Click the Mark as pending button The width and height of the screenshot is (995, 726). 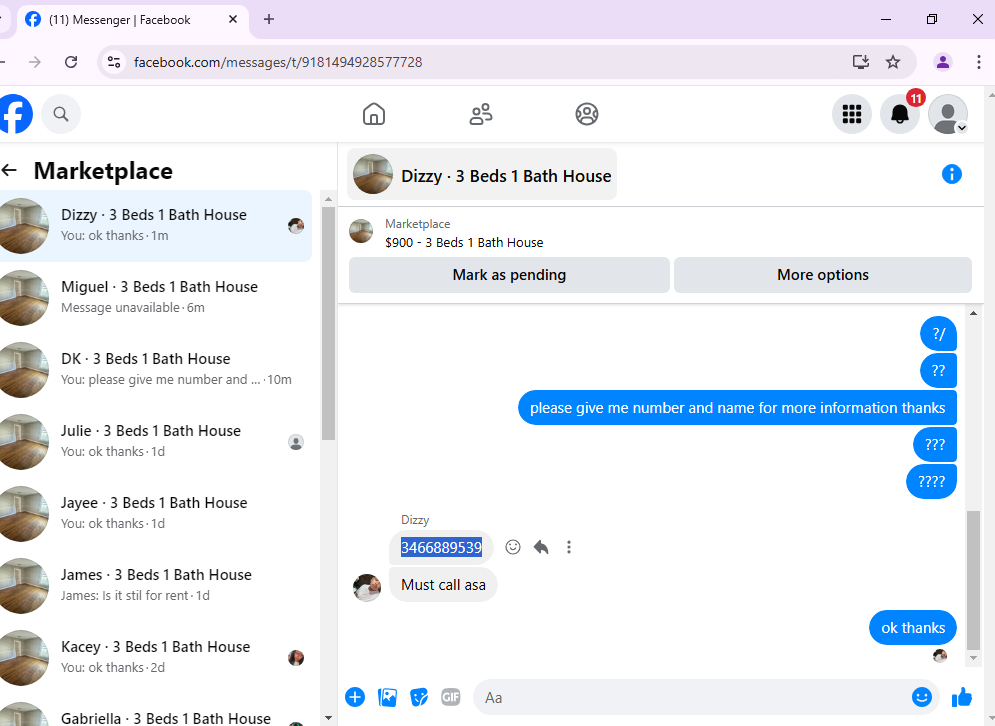click(509, 275)
